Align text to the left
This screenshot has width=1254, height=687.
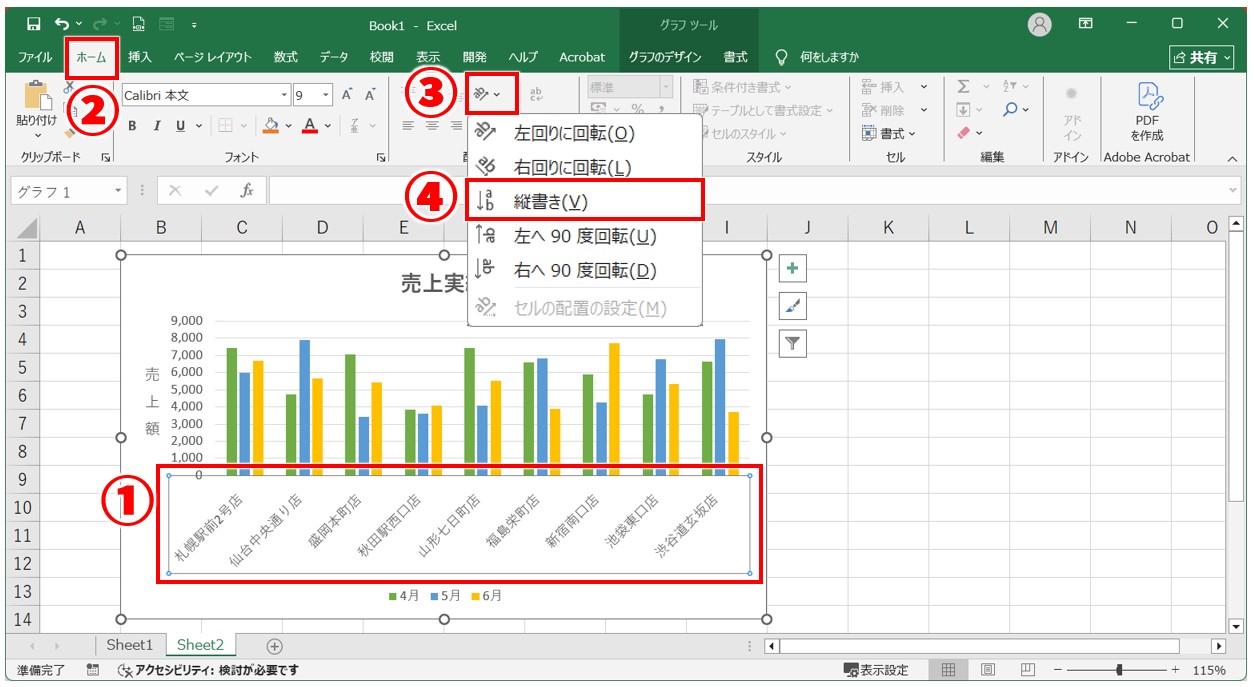[x=408, y=126]
